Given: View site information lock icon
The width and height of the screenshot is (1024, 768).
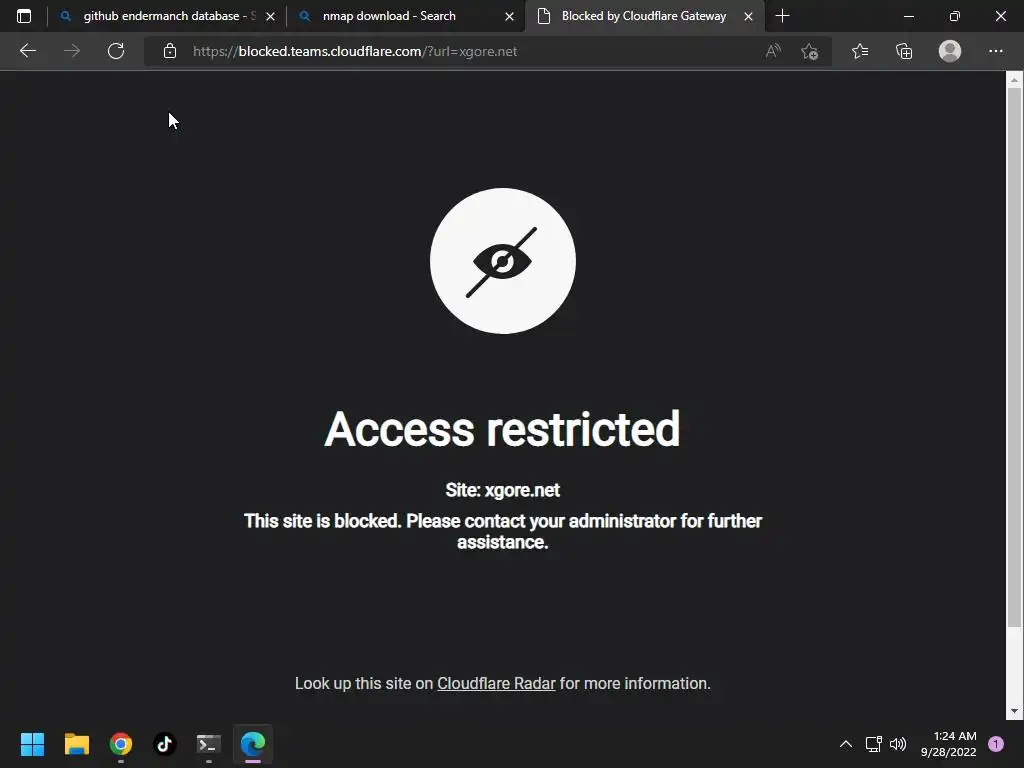Looking at the screenshot, I should [x=170, y=51].
